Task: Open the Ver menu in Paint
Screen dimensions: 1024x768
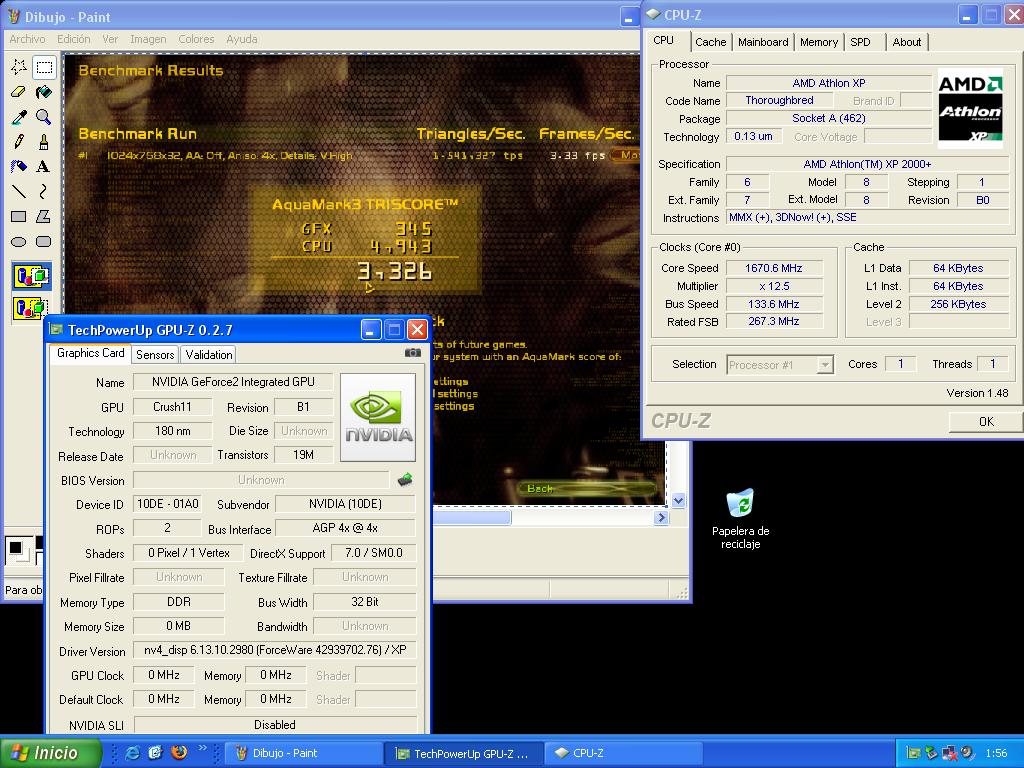Action: tap(110, 39)
